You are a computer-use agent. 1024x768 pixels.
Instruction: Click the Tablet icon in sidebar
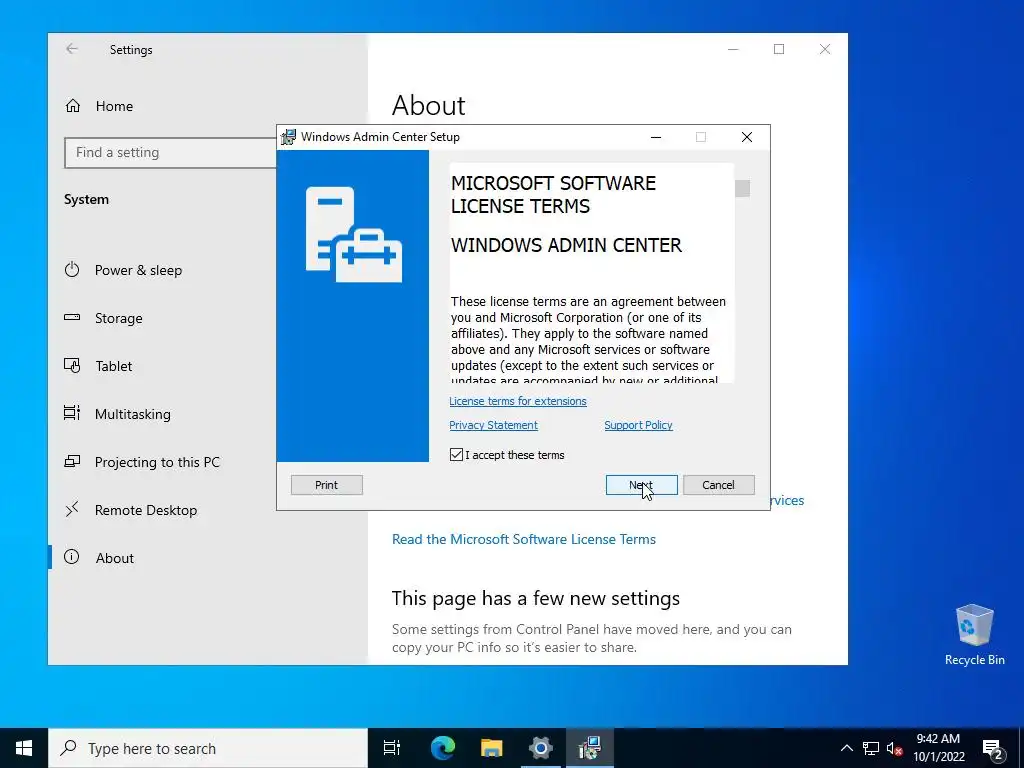pyautogui.click(x=72, y=366)
